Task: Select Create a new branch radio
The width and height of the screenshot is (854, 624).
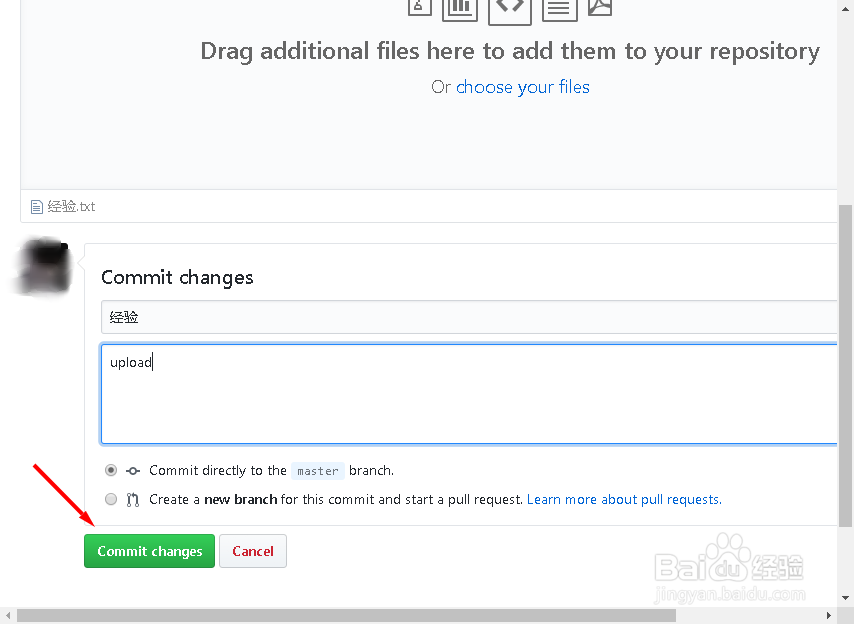Action: [x=111, y=499]
